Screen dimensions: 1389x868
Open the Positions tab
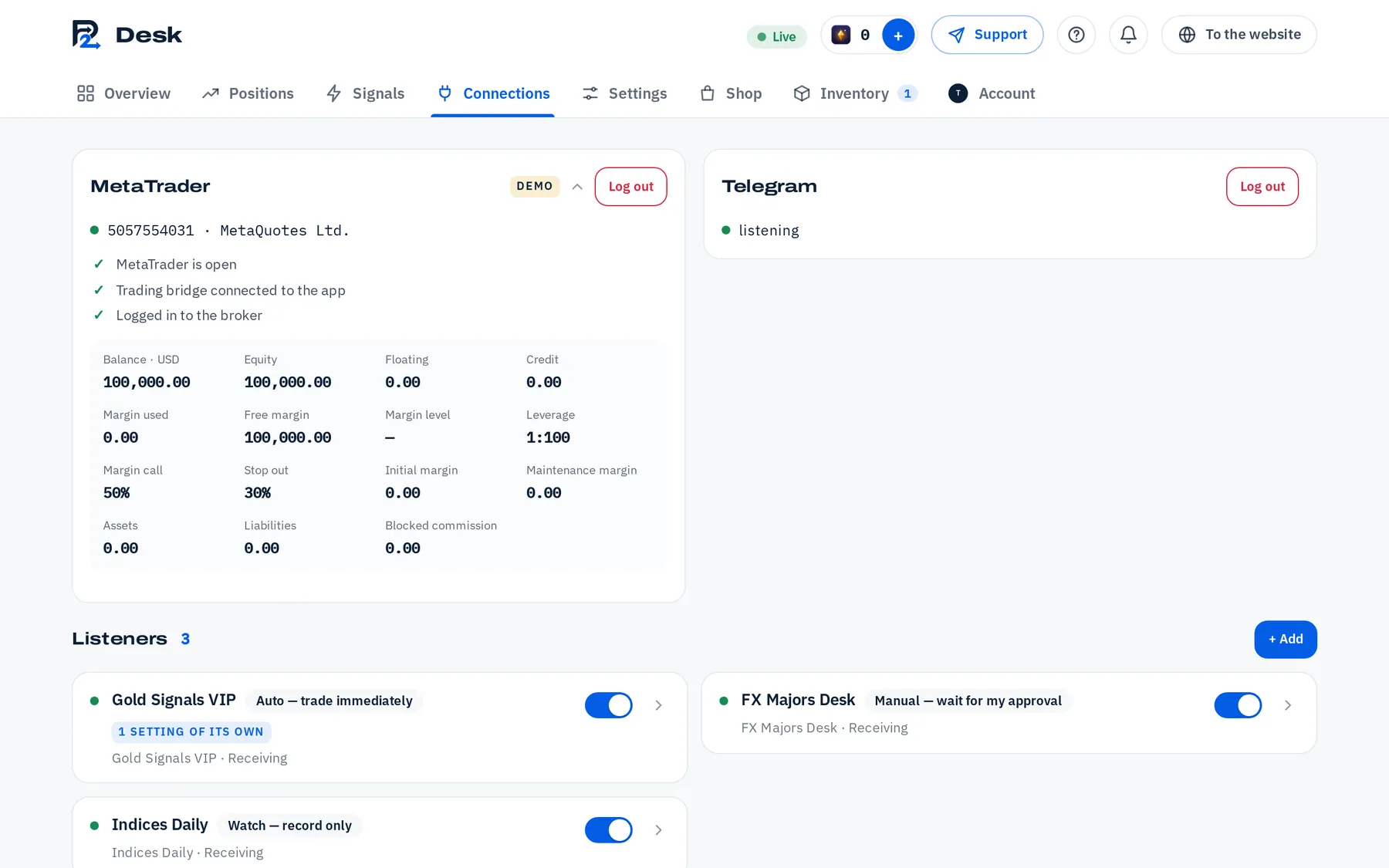point(248,93)
